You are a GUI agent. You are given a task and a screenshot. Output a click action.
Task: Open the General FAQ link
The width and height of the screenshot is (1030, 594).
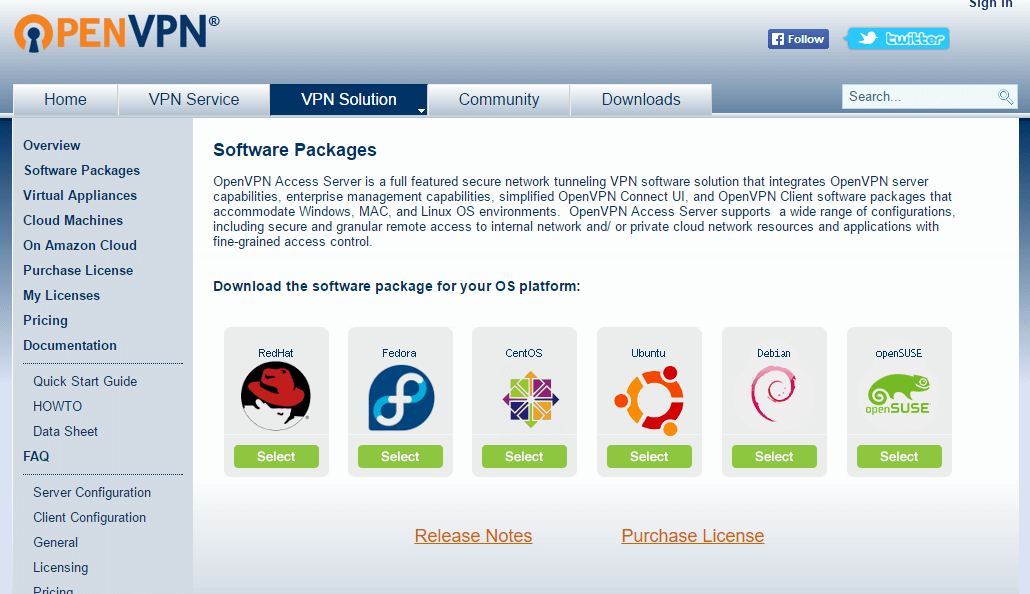(56, 542)
